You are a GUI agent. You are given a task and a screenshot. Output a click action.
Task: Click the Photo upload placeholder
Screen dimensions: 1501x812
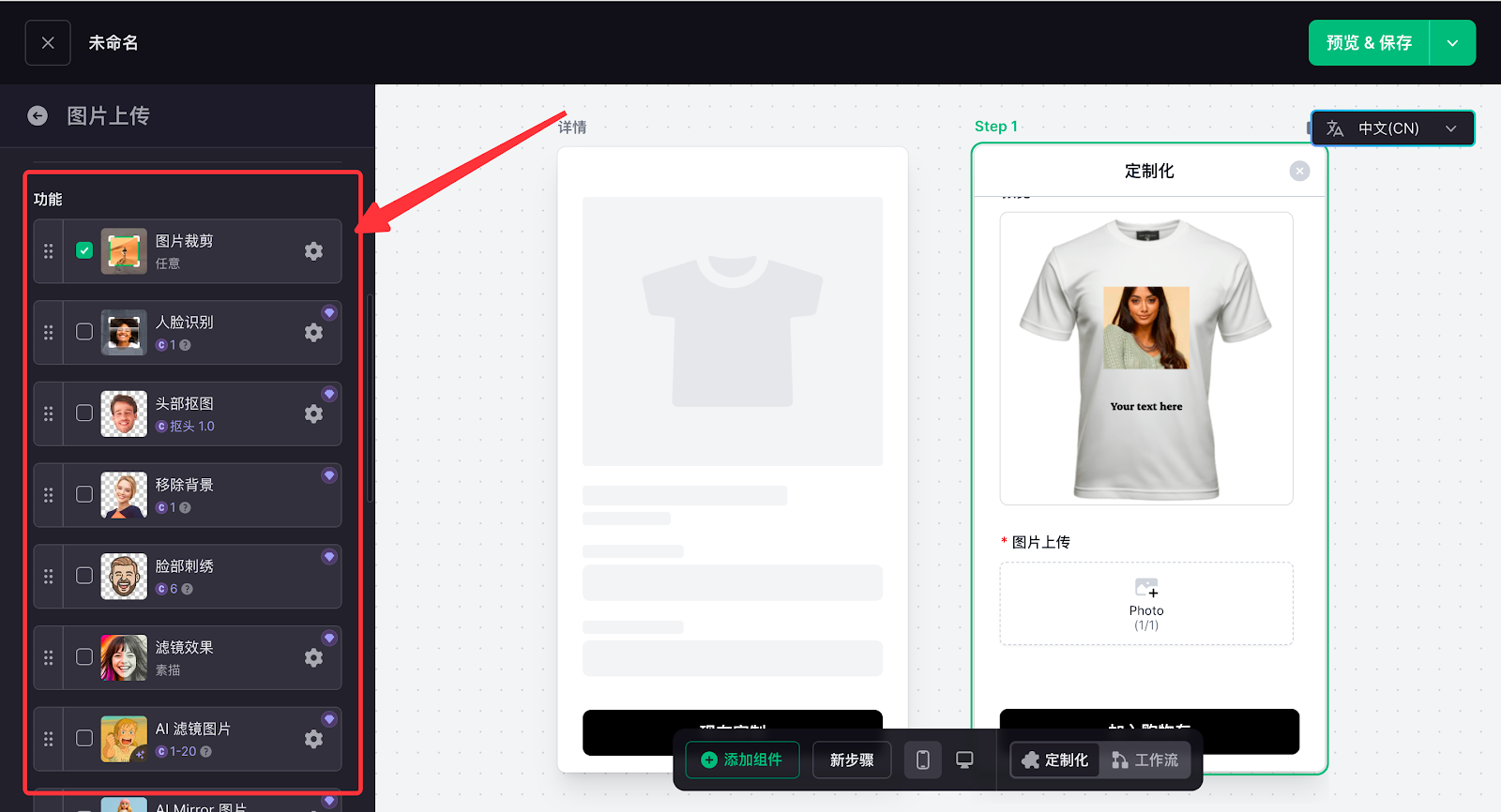1145,603
